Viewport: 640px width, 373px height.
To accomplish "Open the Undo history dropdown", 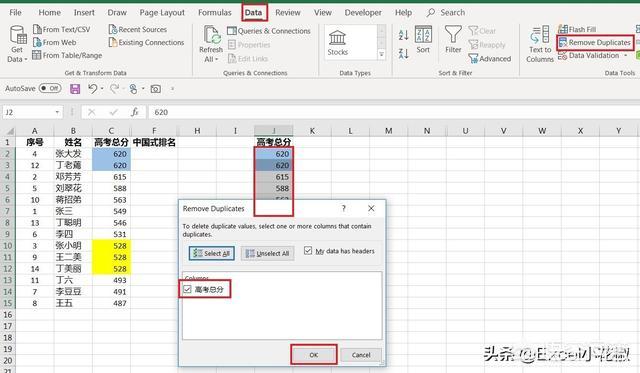I will tap(102, 89).
